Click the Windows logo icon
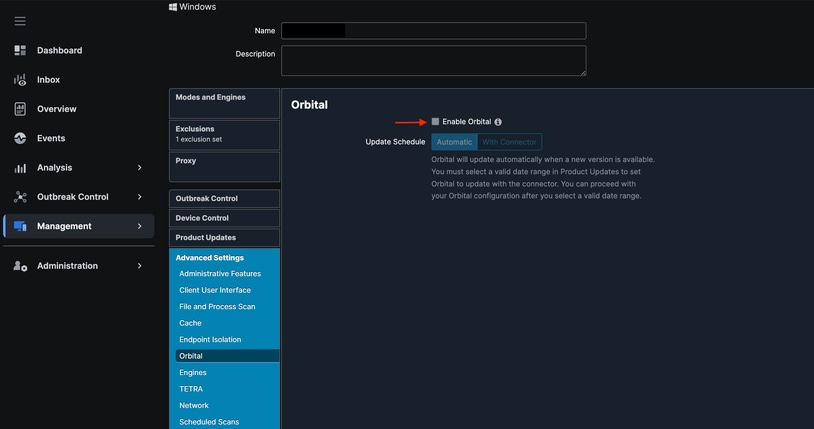The image size is (814, 429). pos(173,7)
